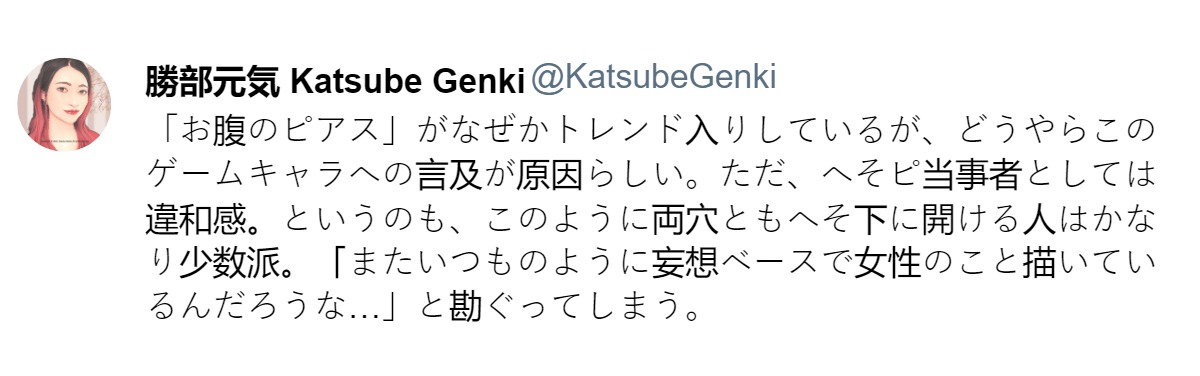Image resolution: width=1200 pixels, height=376 pixels.
Task: Open the profile avatar picture
Action: 64,104
